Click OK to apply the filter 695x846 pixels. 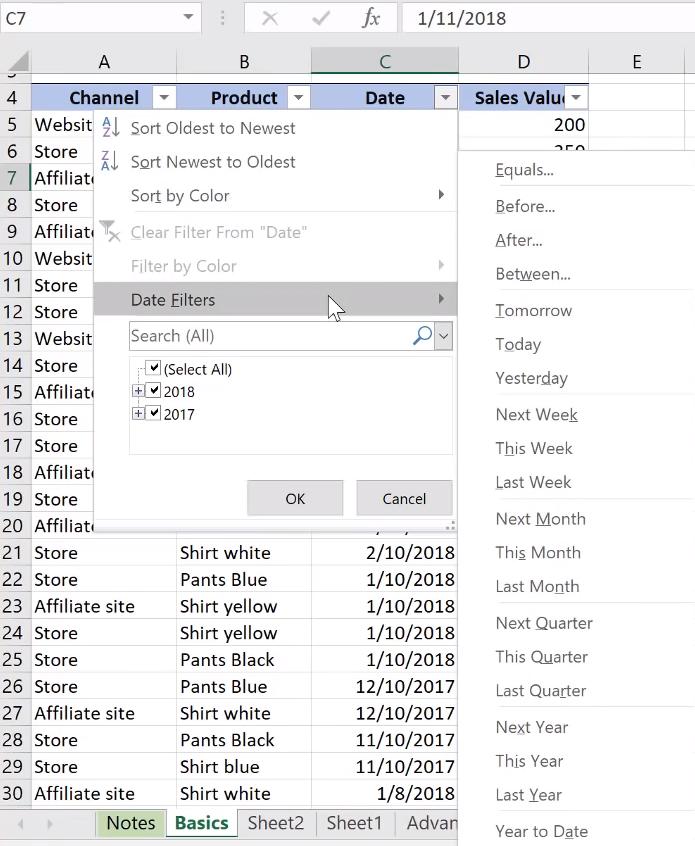click(294, 497)
